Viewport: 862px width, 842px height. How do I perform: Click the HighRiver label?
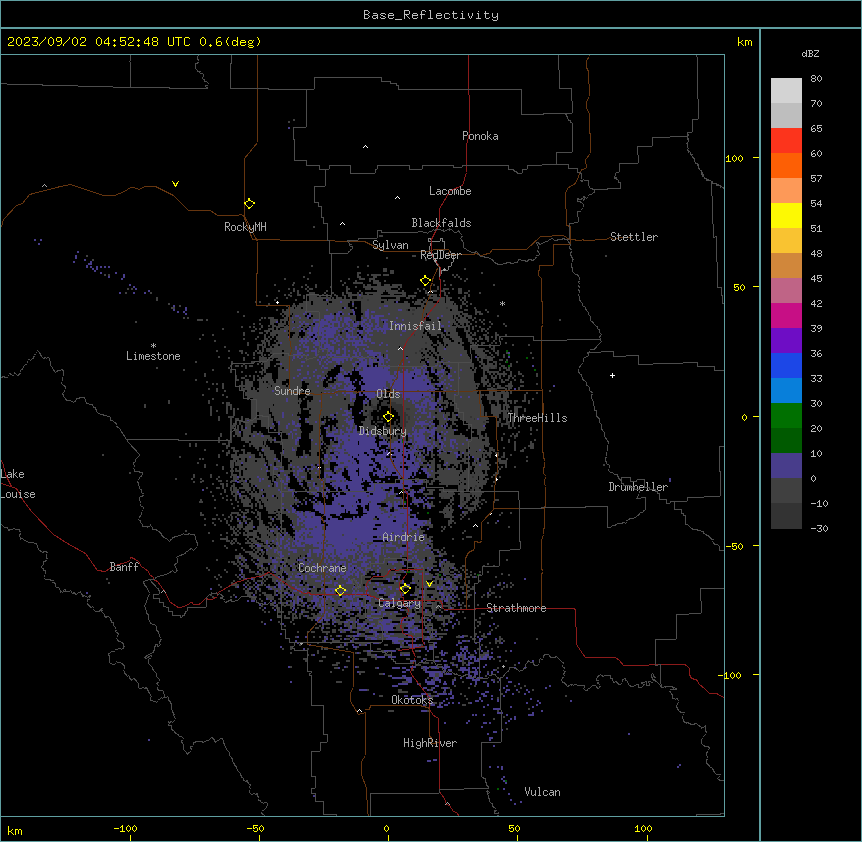(430, 743)
